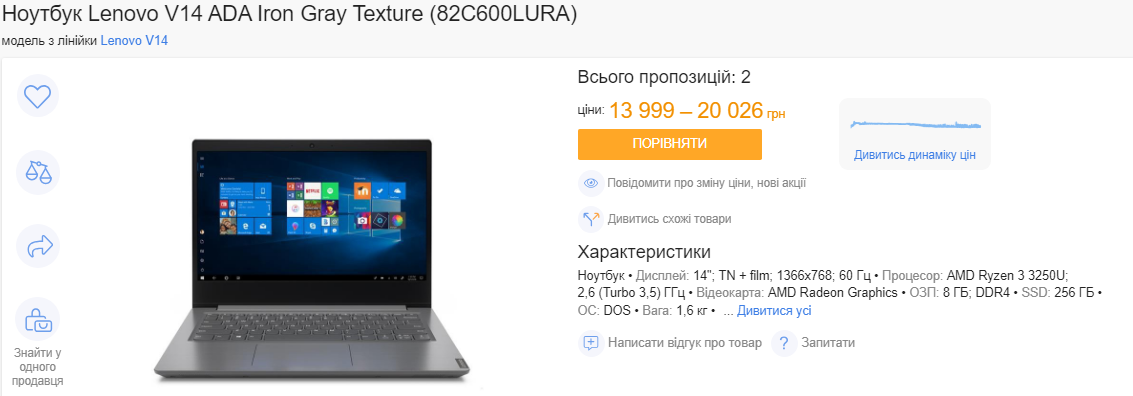Viewport: 1133px width, 396px height.
Task: Share the product via arrow icon
Action: click(x=38, y=246)
